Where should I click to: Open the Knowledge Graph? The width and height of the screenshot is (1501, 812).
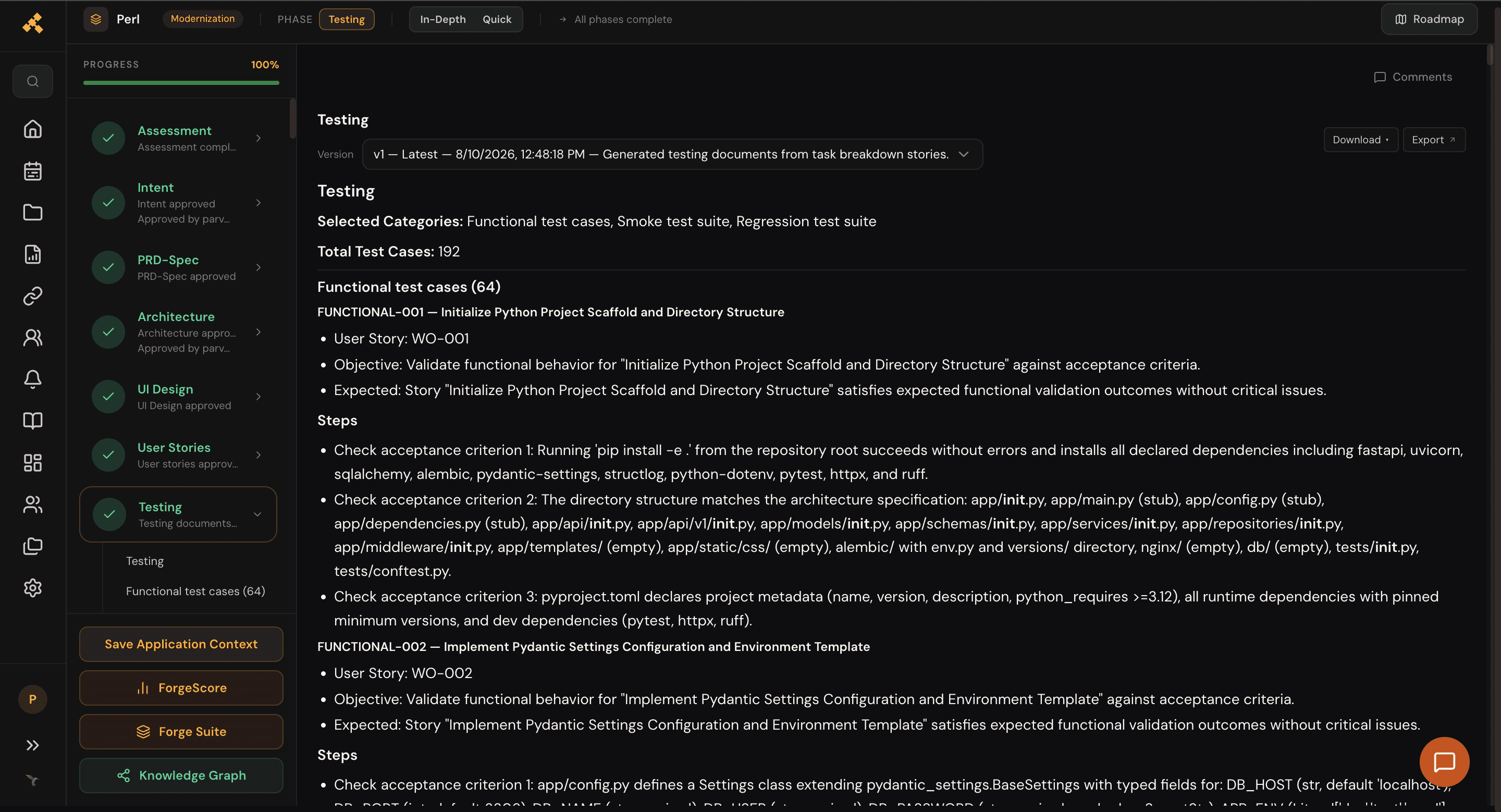[x=181, y=776]
